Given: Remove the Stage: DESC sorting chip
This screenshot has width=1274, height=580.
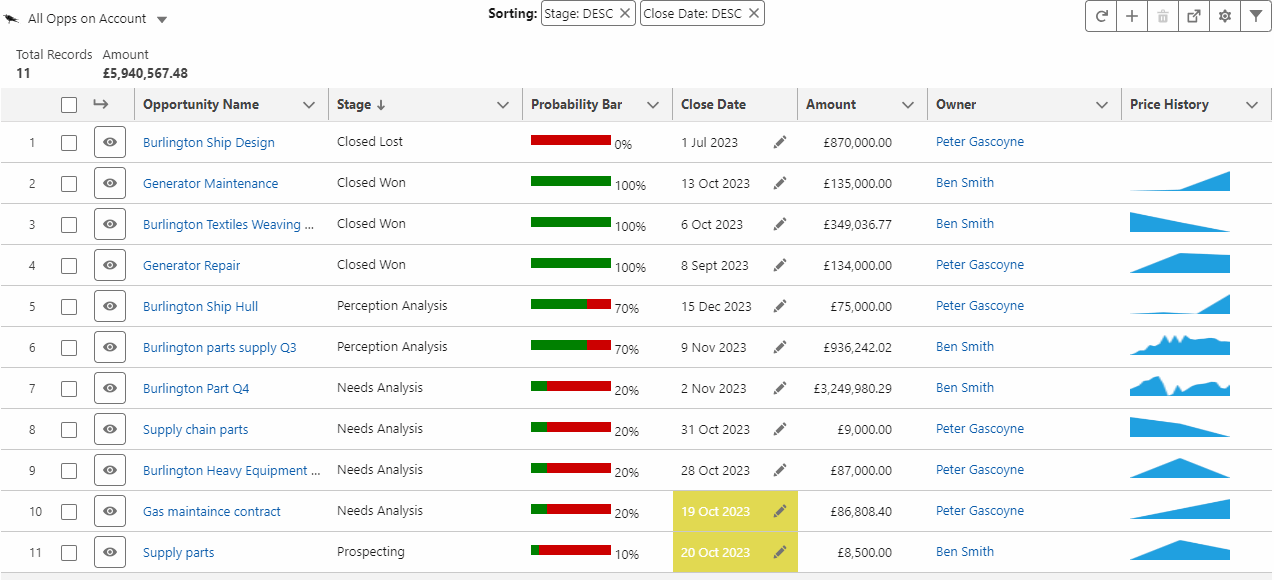Looking at the screenshot, I should [x=625, y=13].
